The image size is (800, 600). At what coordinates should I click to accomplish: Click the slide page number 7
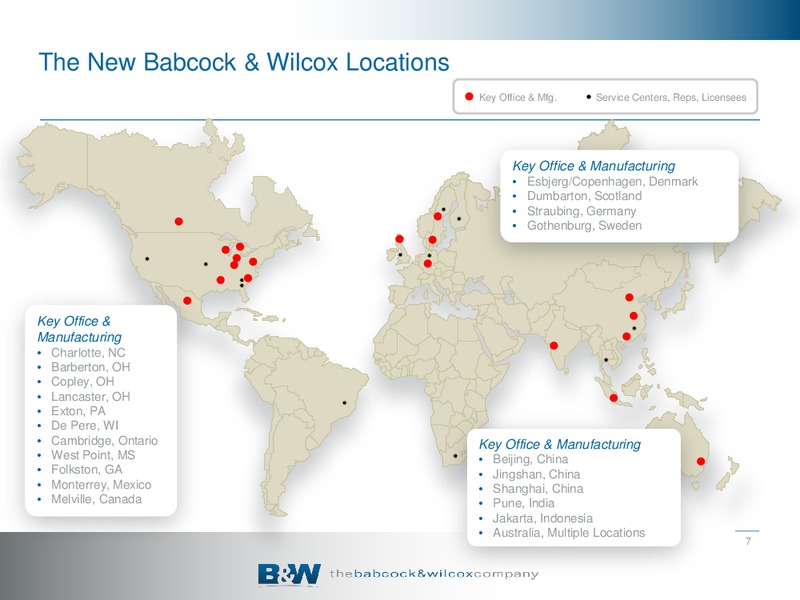click(748, 541)
